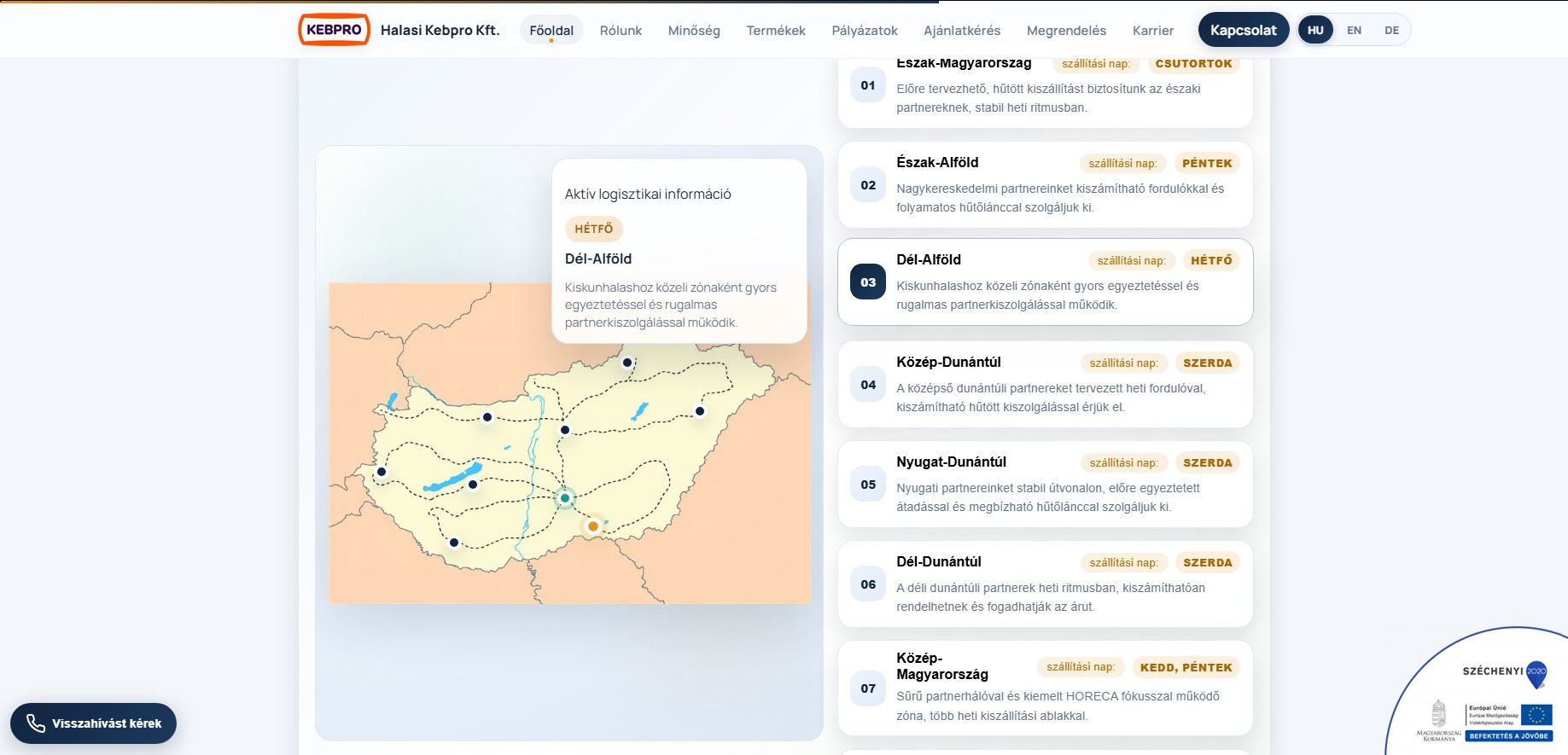
Task: Click HÉTFŐ tag in Dél-Alföld card
Action: (1211, 260)
